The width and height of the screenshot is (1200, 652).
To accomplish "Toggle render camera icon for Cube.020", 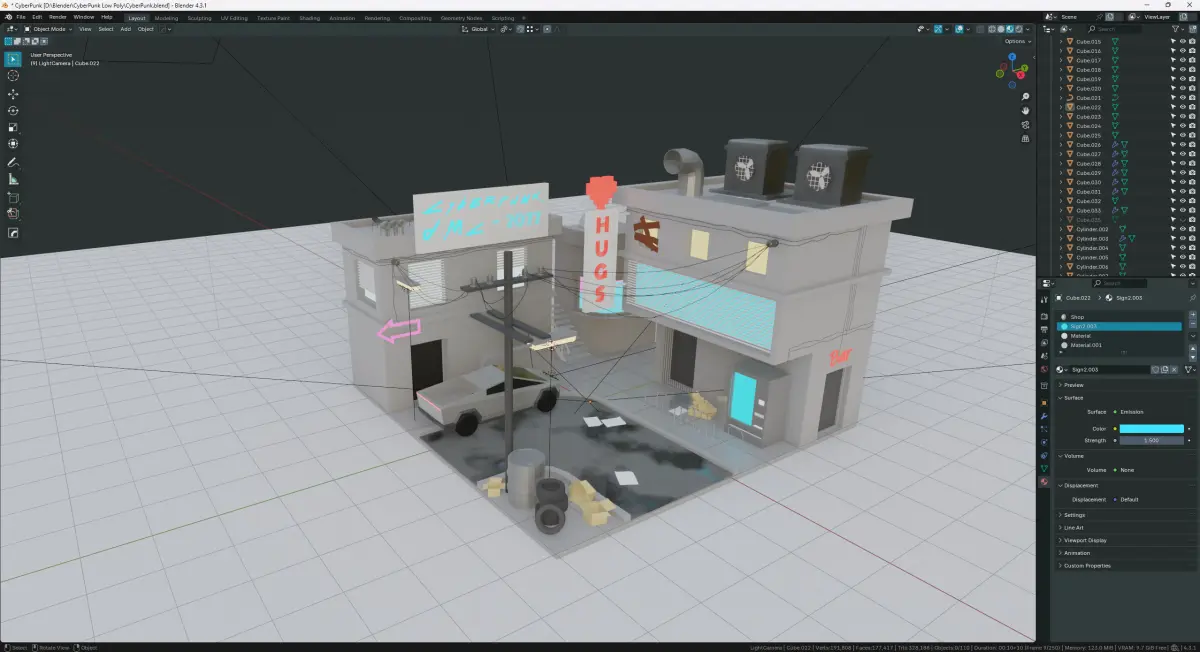I will point(1192,89).
